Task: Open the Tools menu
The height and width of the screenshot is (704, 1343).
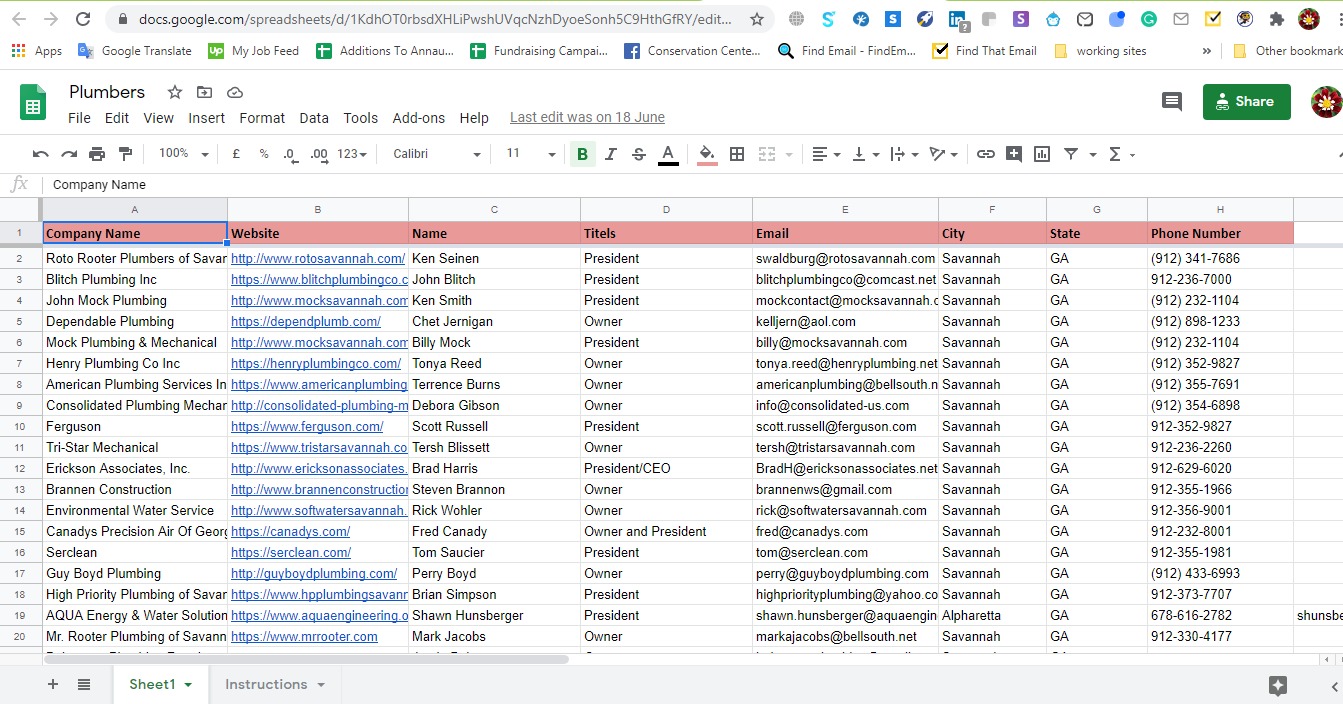Action: (361, 118)
